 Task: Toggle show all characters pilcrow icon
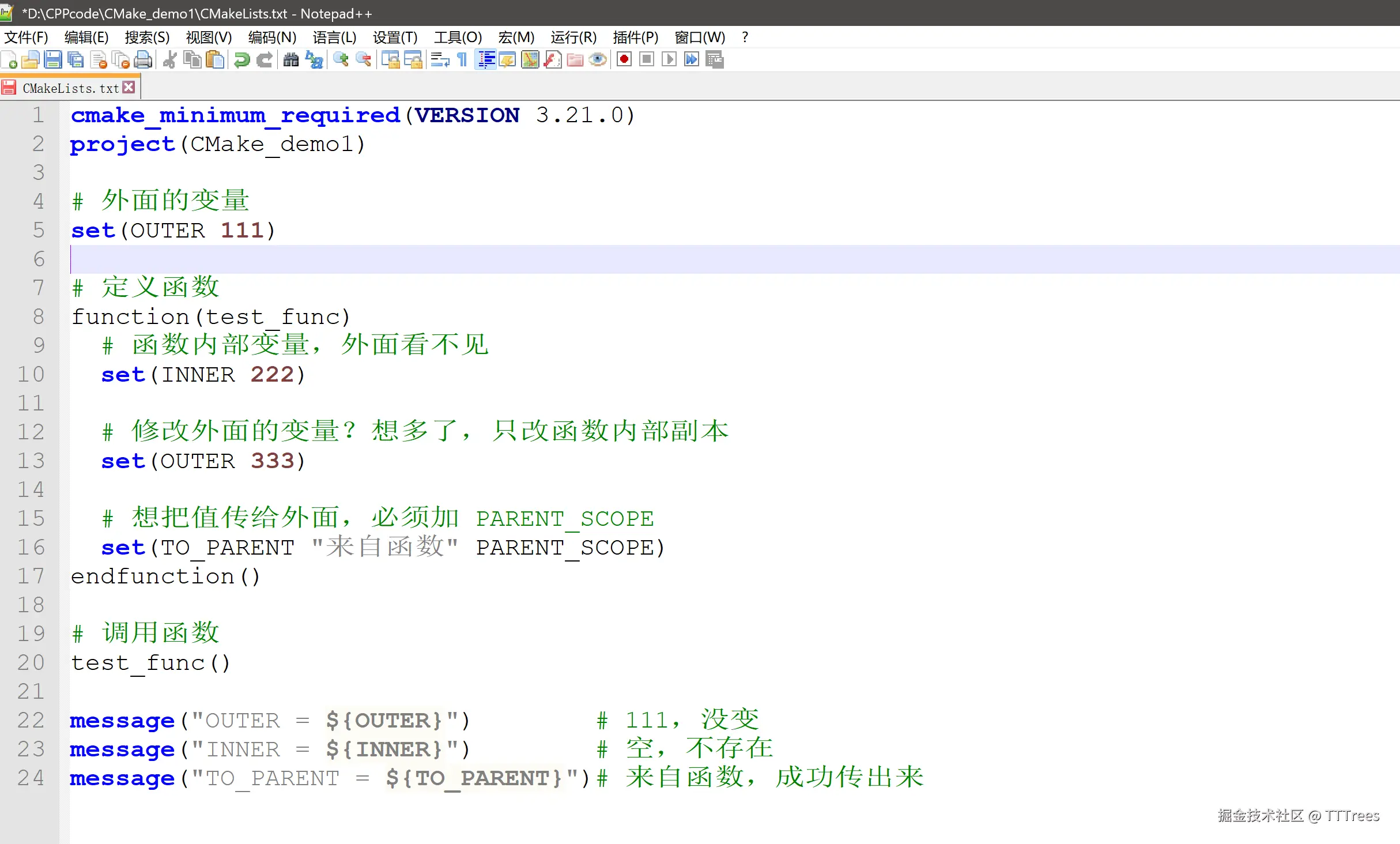[462, 59]
